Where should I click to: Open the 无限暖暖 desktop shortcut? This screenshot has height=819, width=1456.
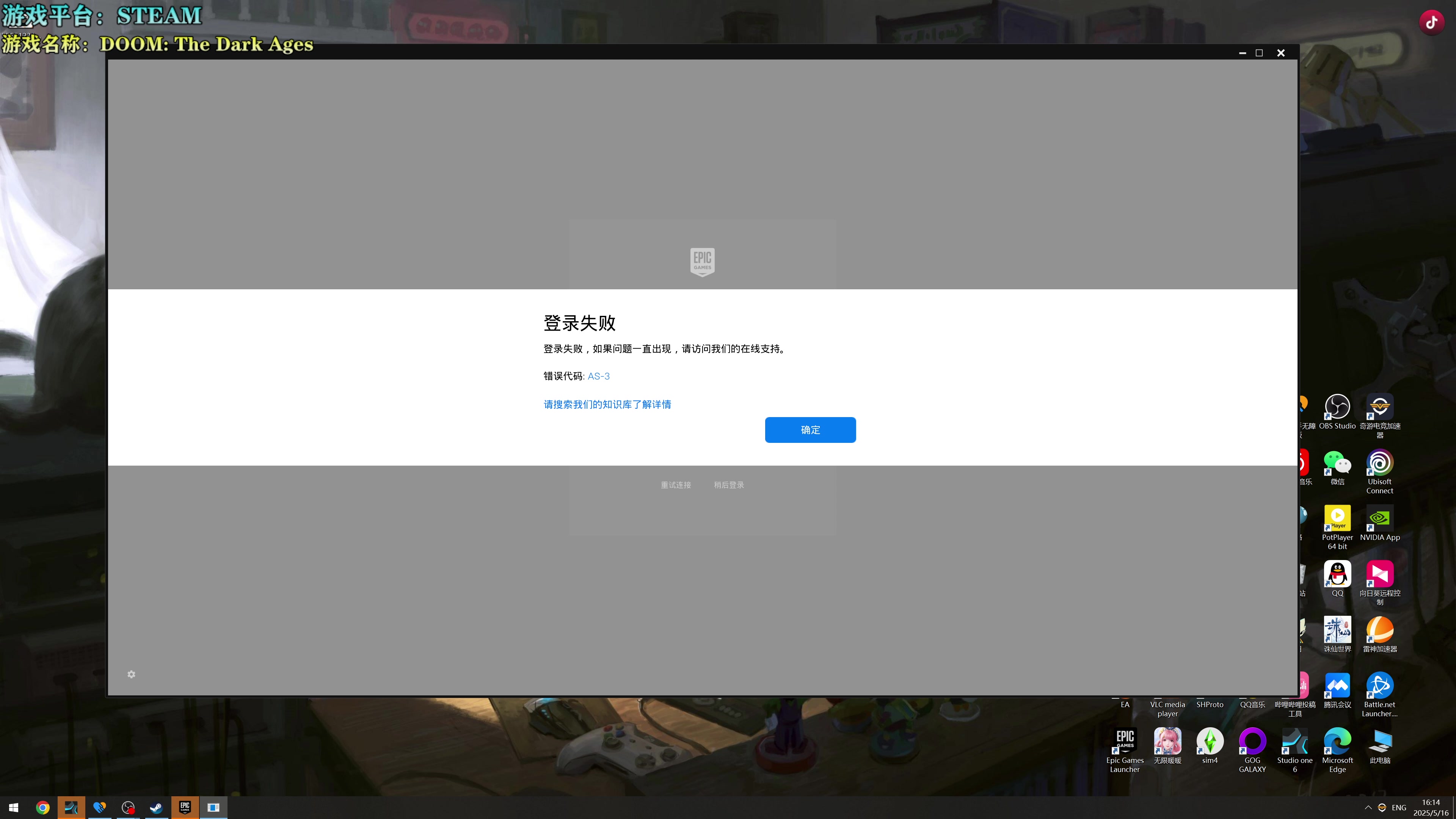click(1167, 746)
